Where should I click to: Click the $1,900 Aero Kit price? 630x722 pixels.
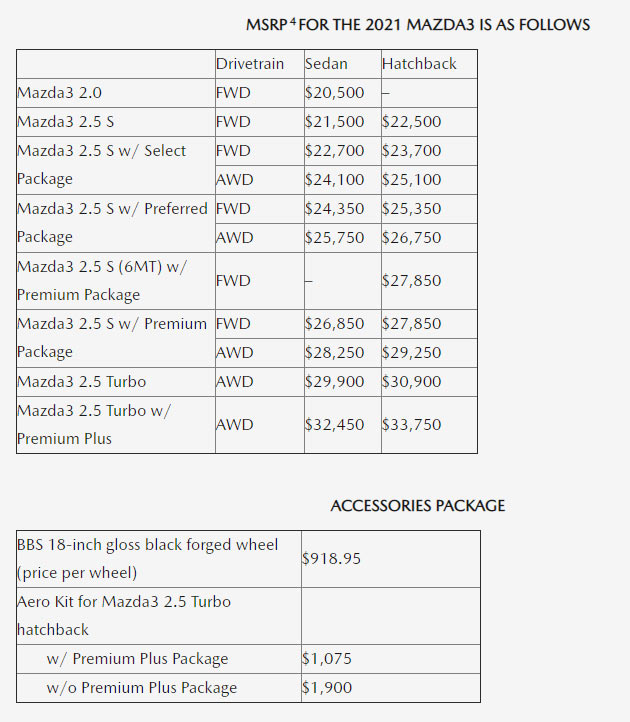[326, 688]
